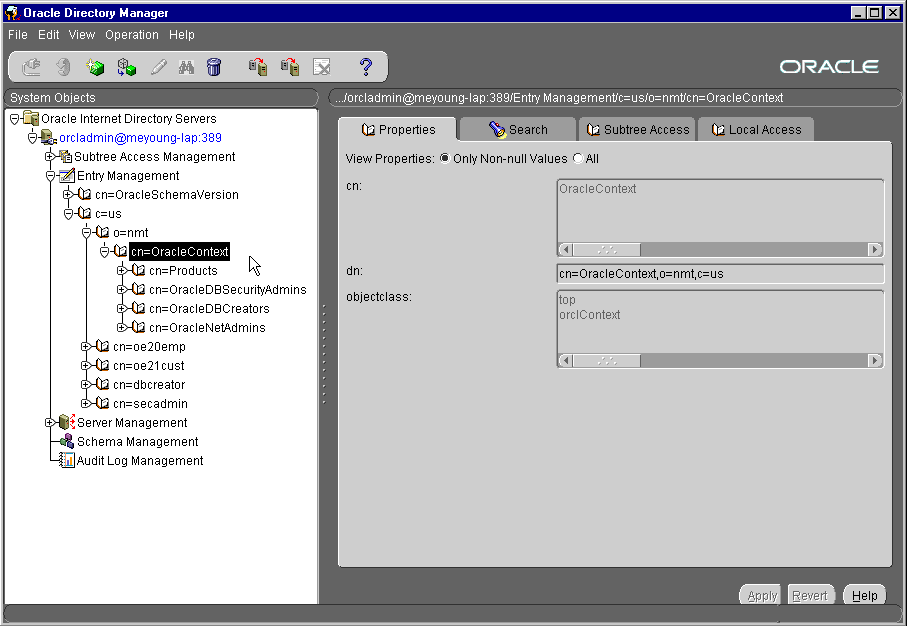Click inside the dn text field
The image size is (907, 626).
coord(719,274)
